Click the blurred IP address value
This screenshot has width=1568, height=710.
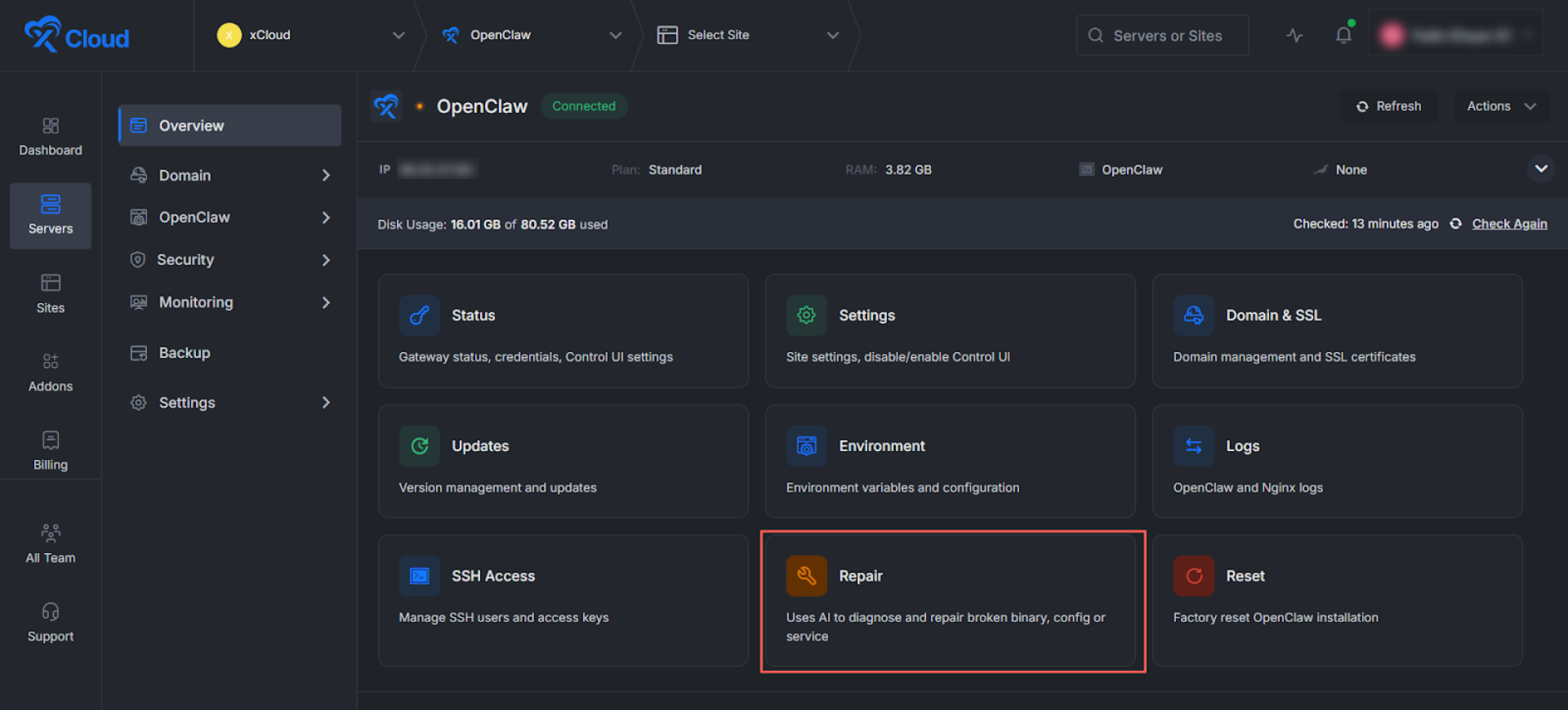(438, 169)
